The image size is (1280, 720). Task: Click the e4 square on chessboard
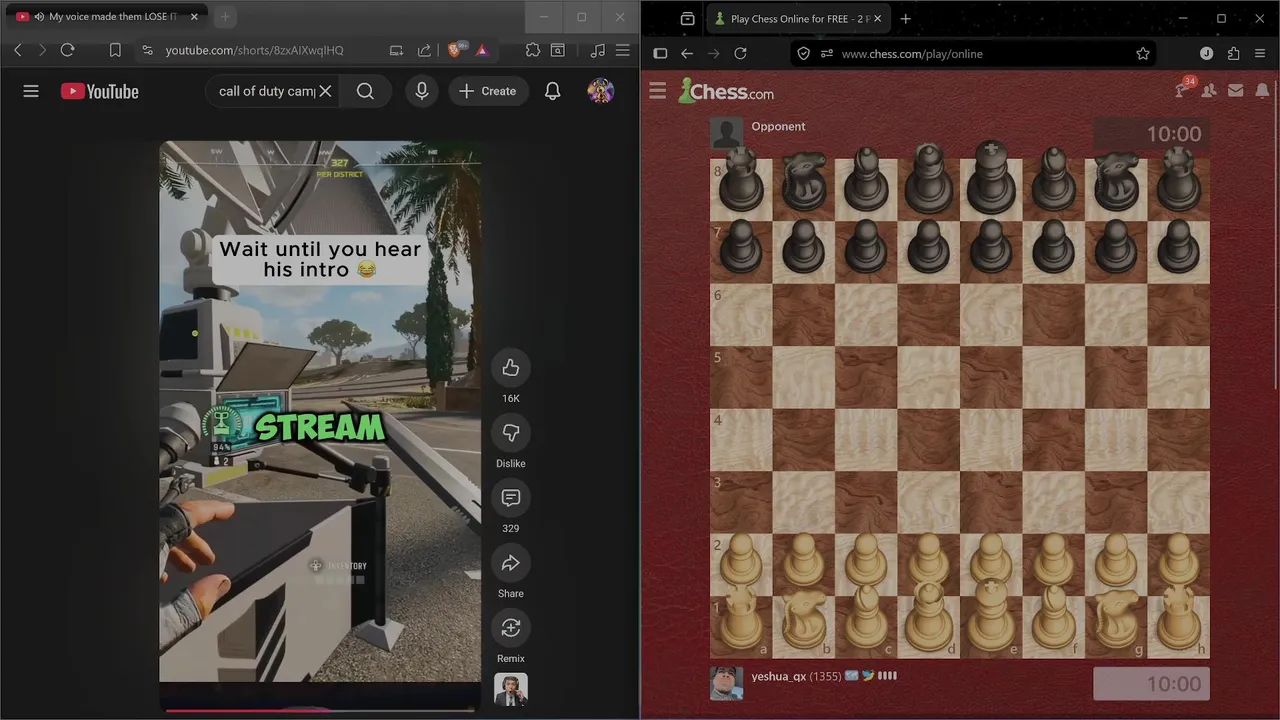pos(991,439)
